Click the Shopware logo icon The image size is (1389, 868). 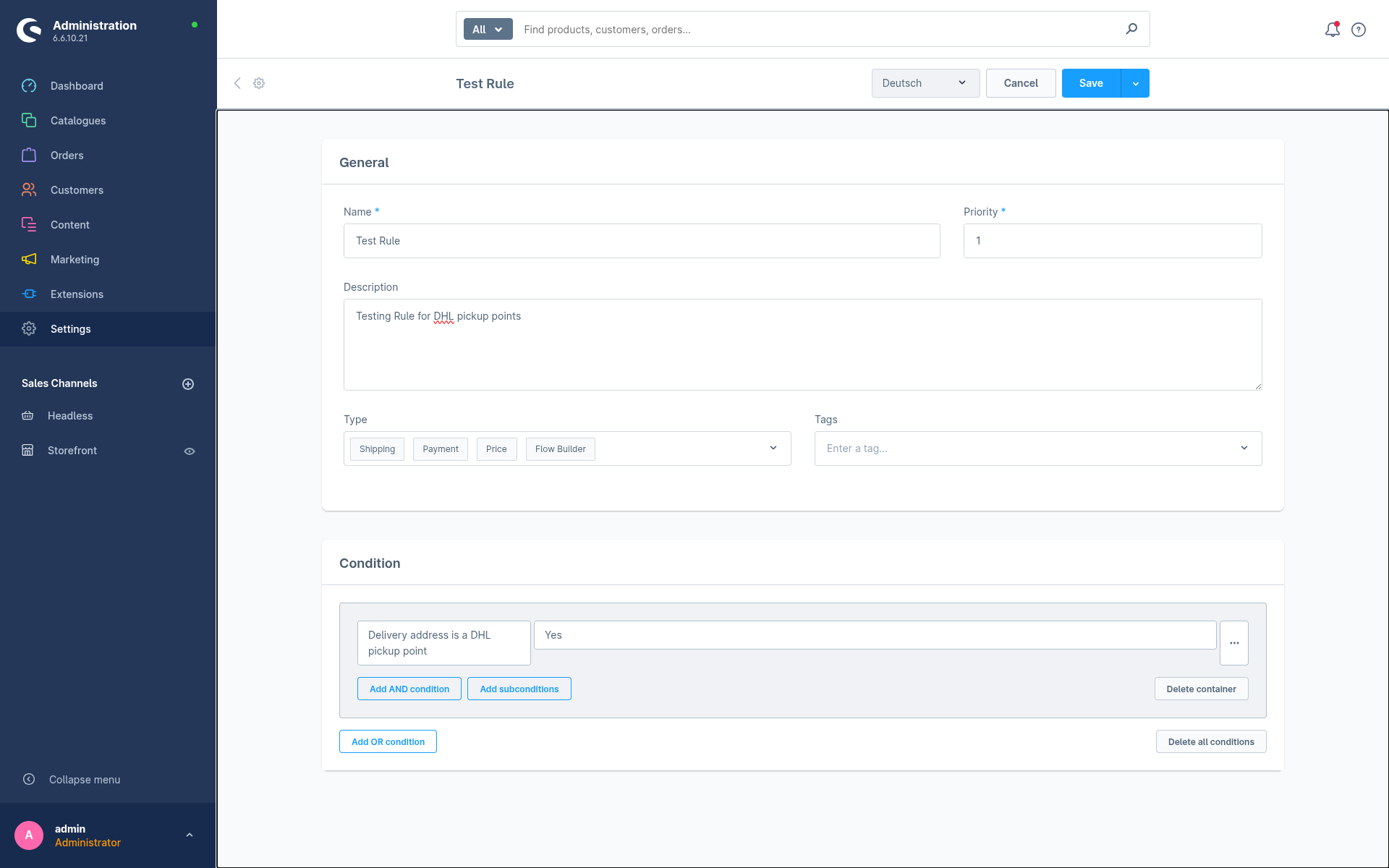pyautogui.click(x=29, y=30)
